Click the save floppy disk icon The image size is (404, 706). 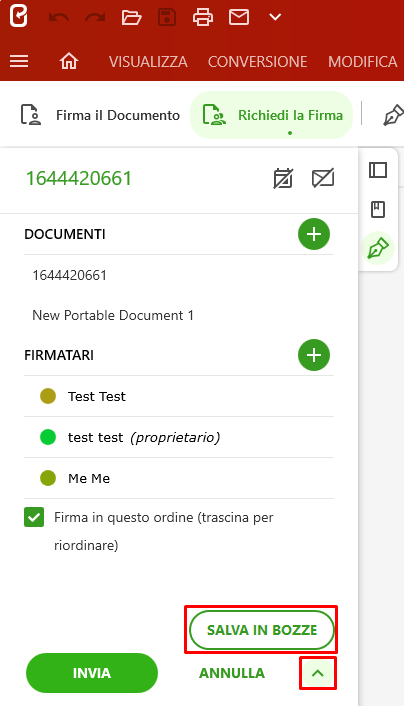(x=167, y=18)
